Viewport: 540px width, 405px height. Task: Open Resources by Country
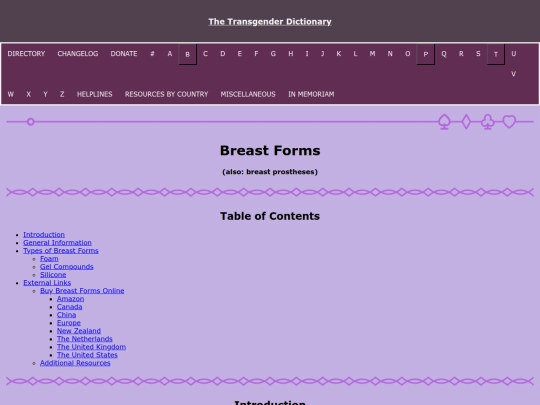click(x=166, y=94)
